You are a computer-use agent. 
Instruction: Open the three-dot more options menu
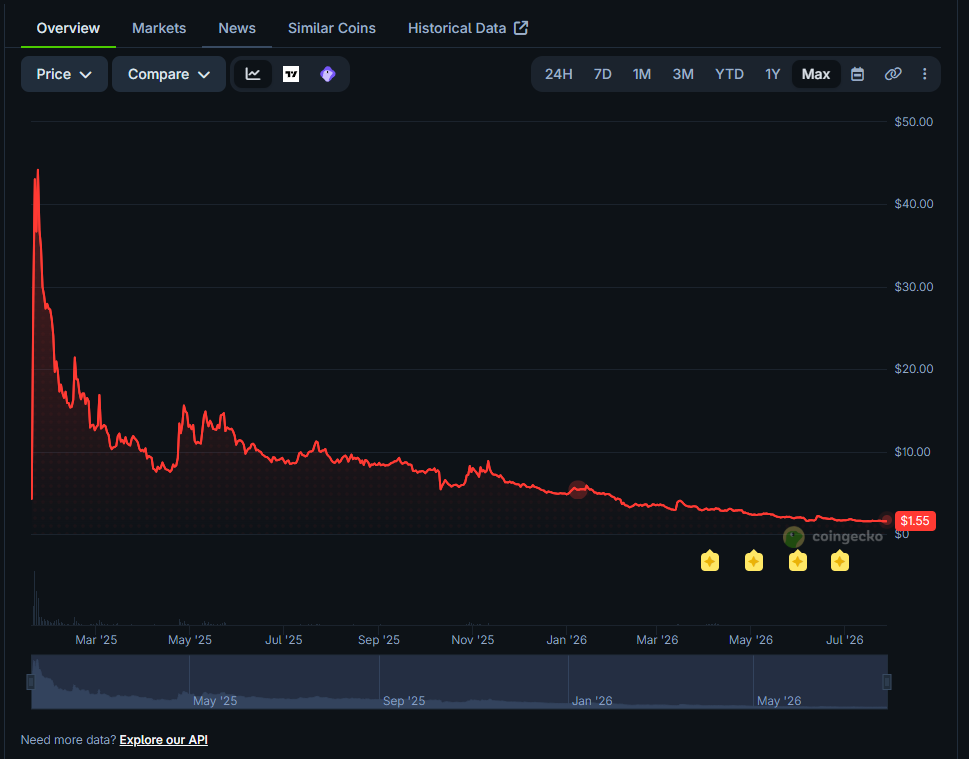(925, 74)
